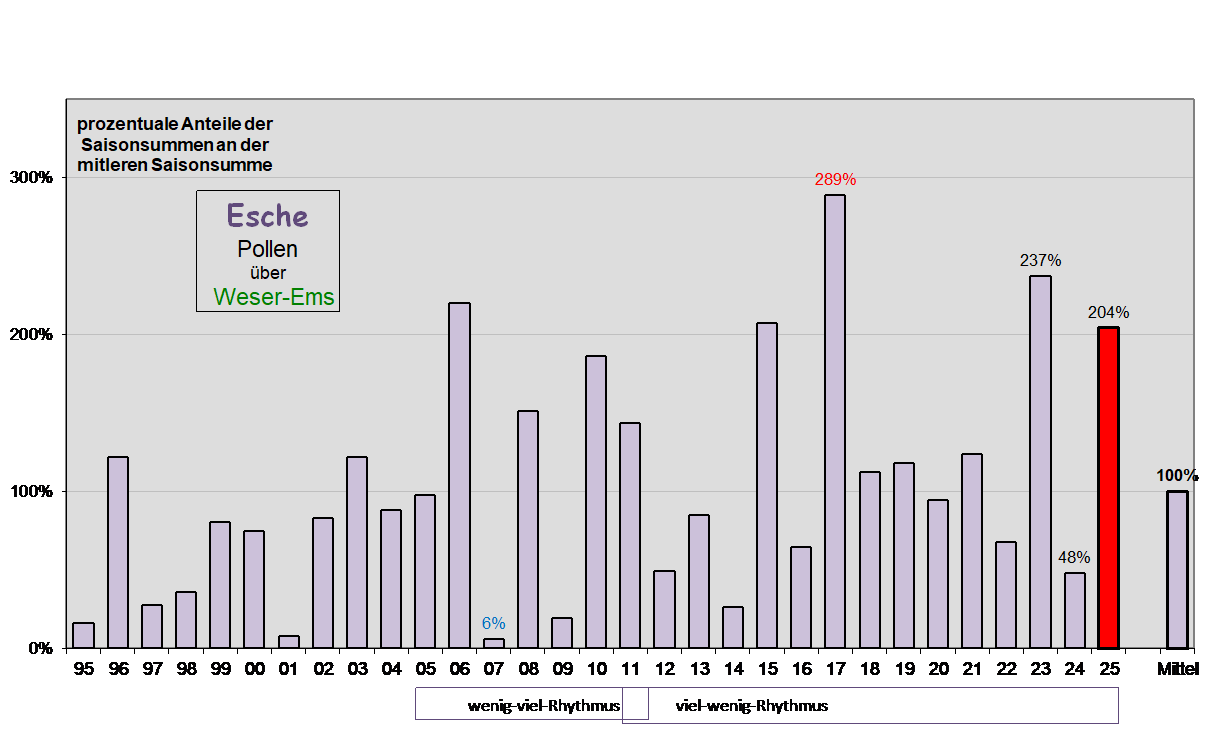Click the green Weser-Ems text

tap(274, 297)
